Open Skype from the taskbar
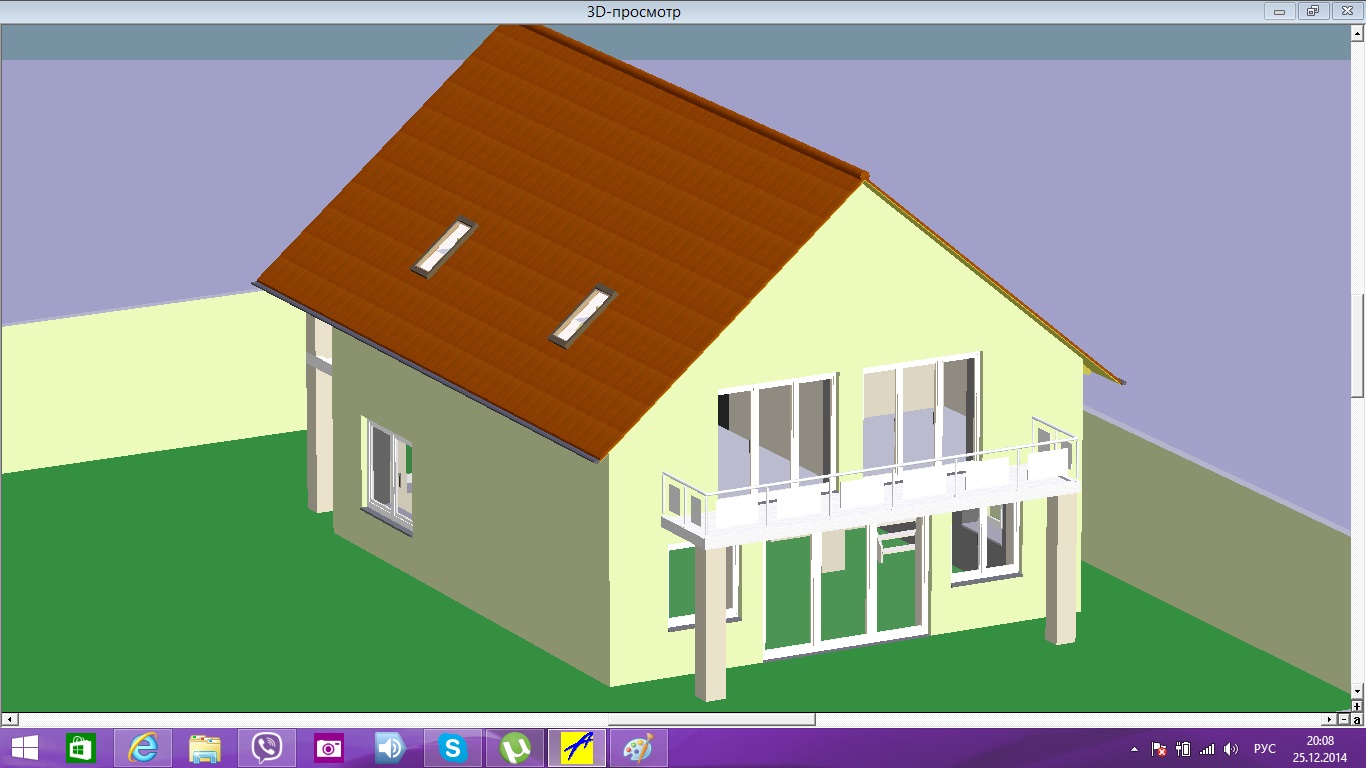This screenshot has height=768, width=1366. pyautogui.click(x=453, y=748)
